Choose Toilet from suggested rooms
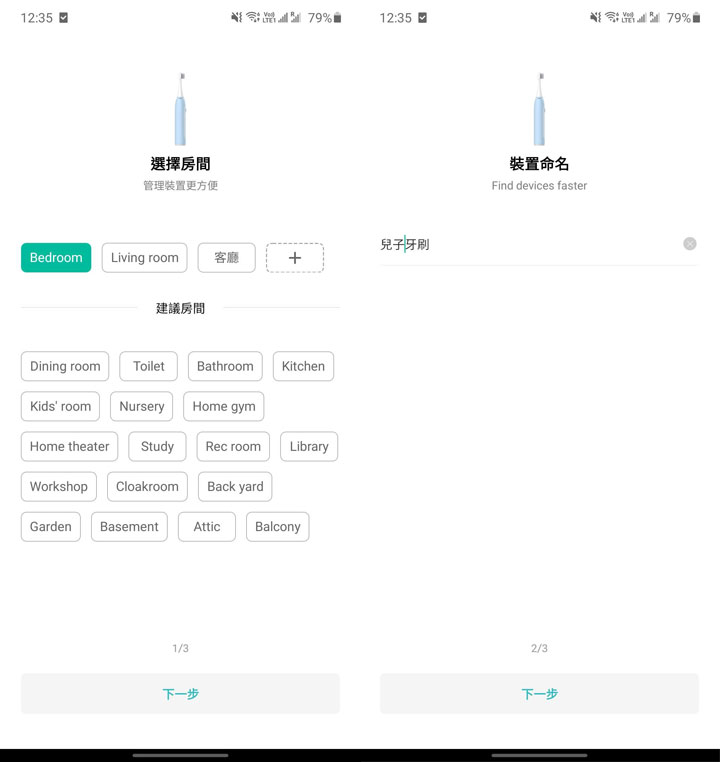The image size is (720, 762). point(149,367)
